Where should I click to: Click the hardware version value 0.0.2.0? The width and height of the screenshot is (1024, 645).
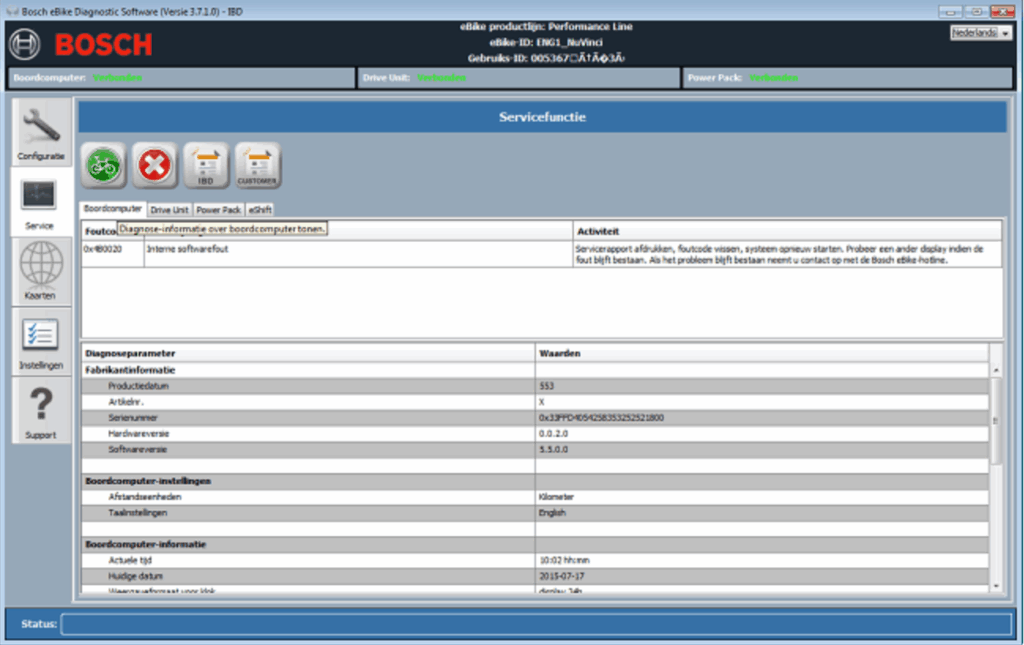point(554,433)
